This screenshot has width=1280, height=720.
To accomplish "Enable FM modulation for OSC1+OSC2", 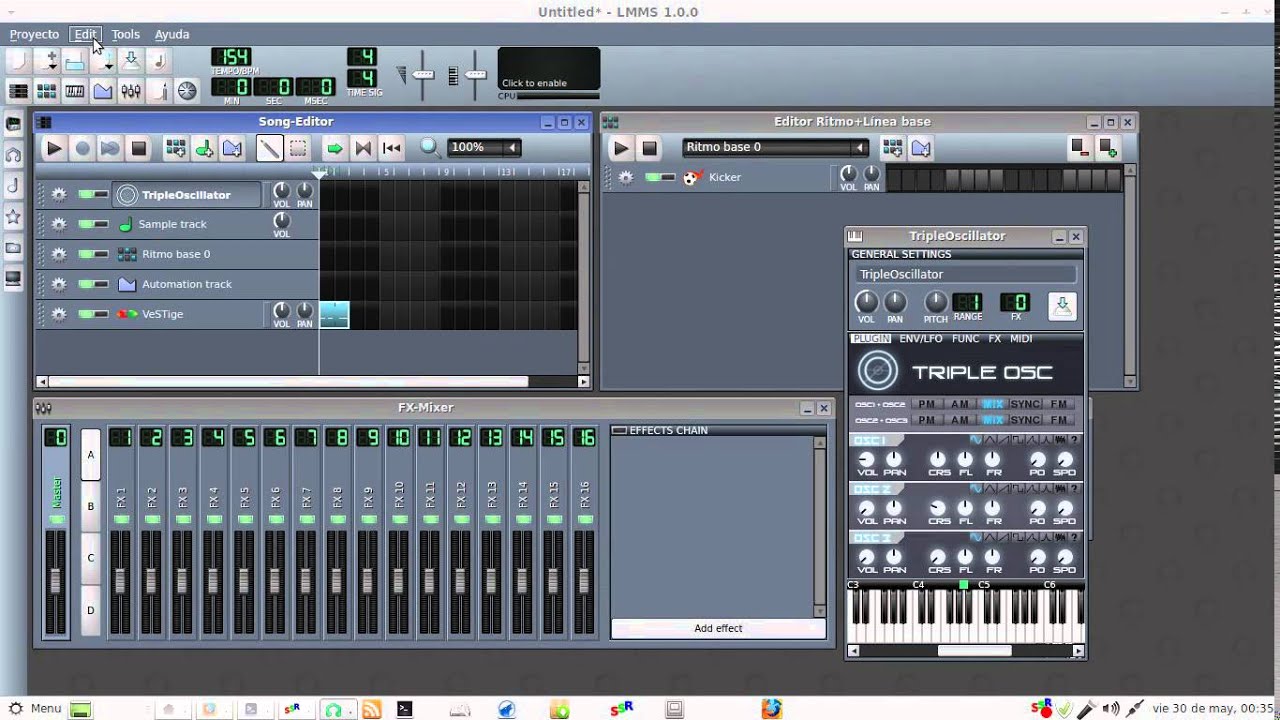I will [1059, 404].
